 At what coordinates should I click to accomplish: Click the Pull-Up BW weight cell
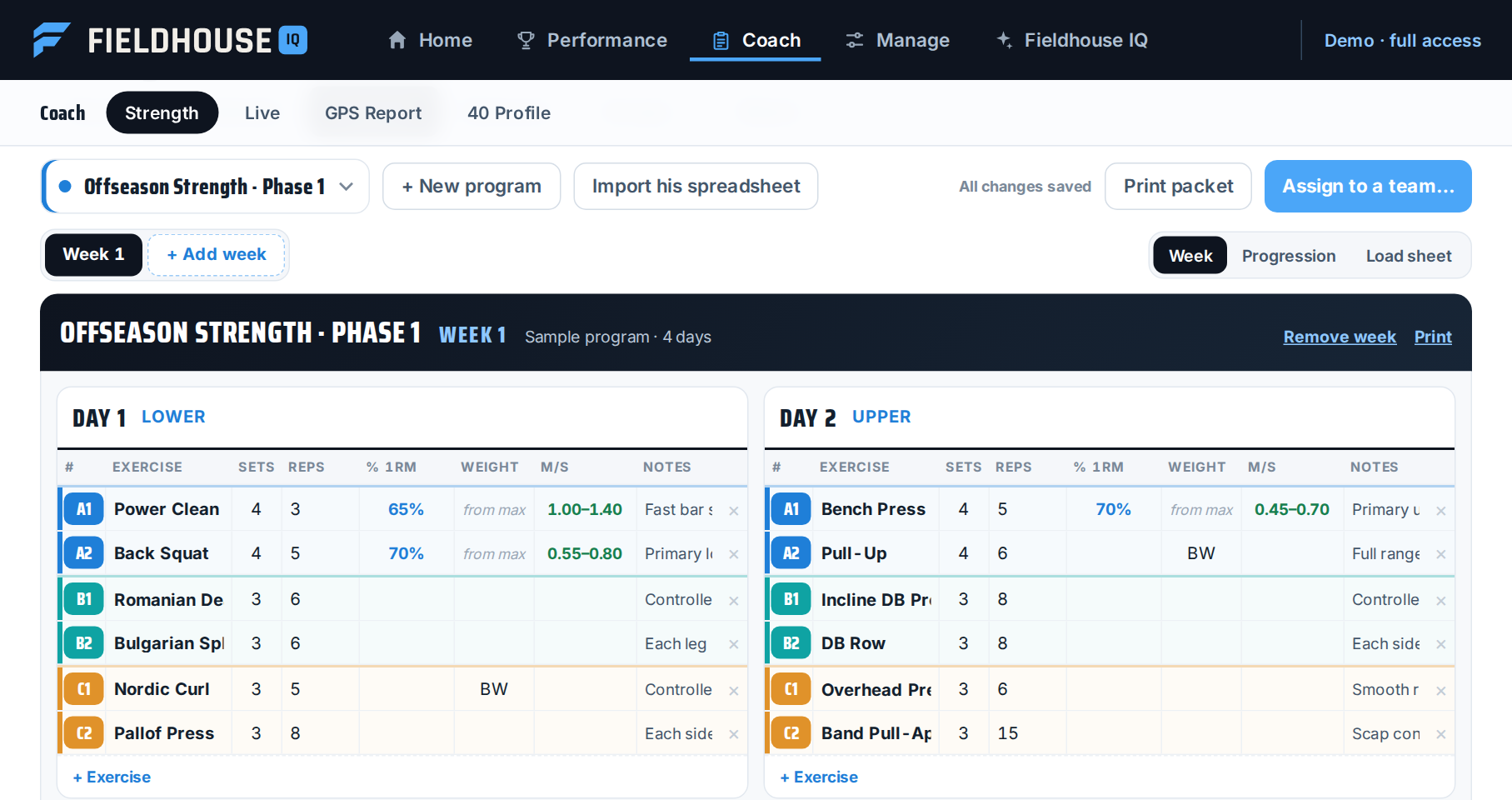pos(1201,553)
